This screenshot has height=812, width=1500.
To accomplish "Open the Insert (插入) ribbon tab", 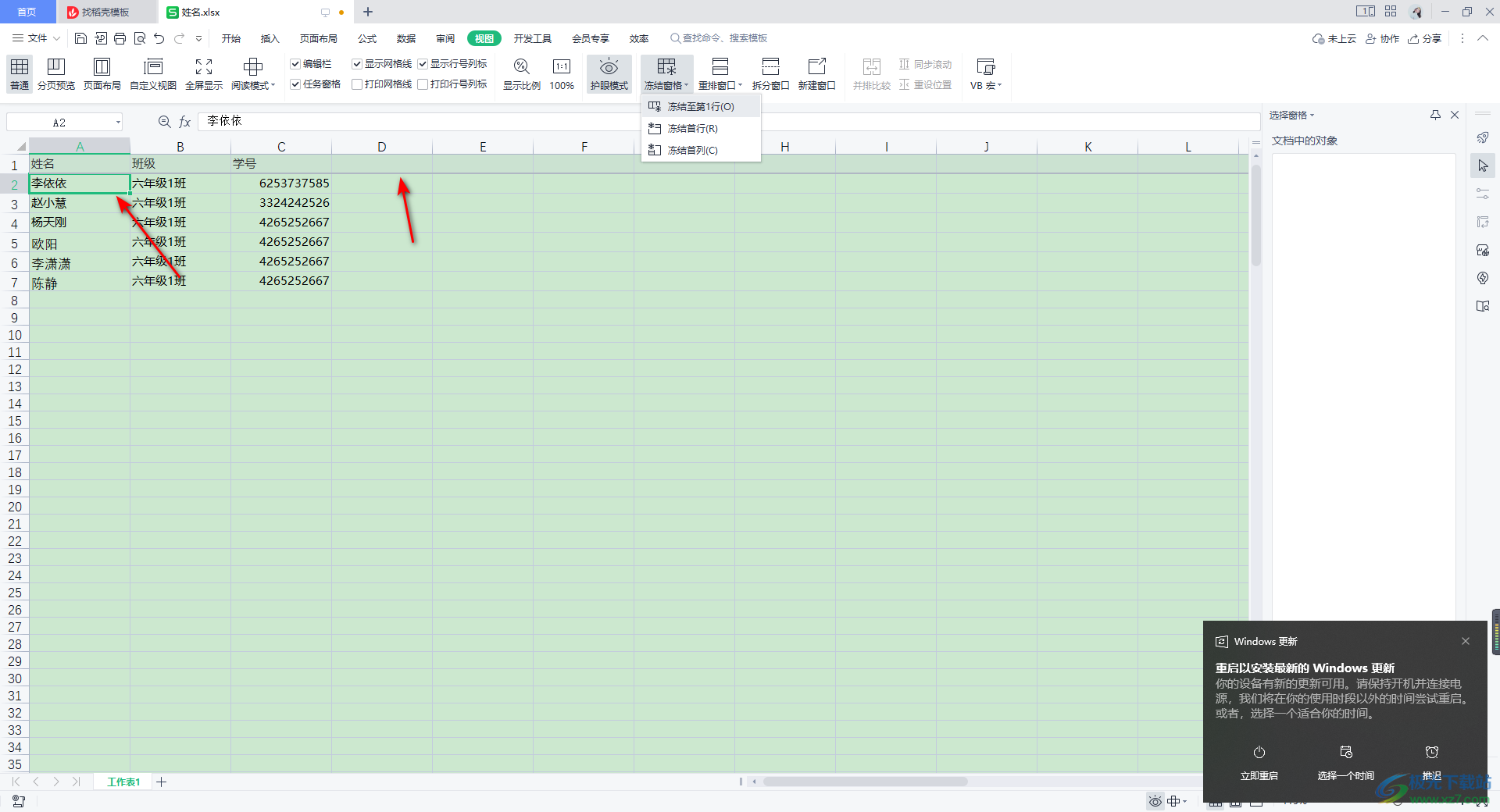I will click(x=270, y=38).
